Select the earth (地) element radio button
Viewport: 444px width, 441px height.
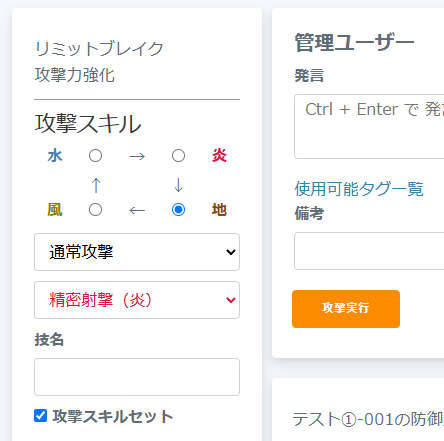click(178, 210)
